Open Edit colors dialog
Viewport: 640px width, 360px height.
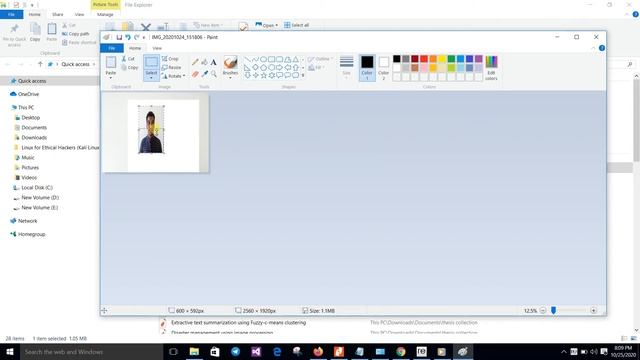[x=491, y=68]
